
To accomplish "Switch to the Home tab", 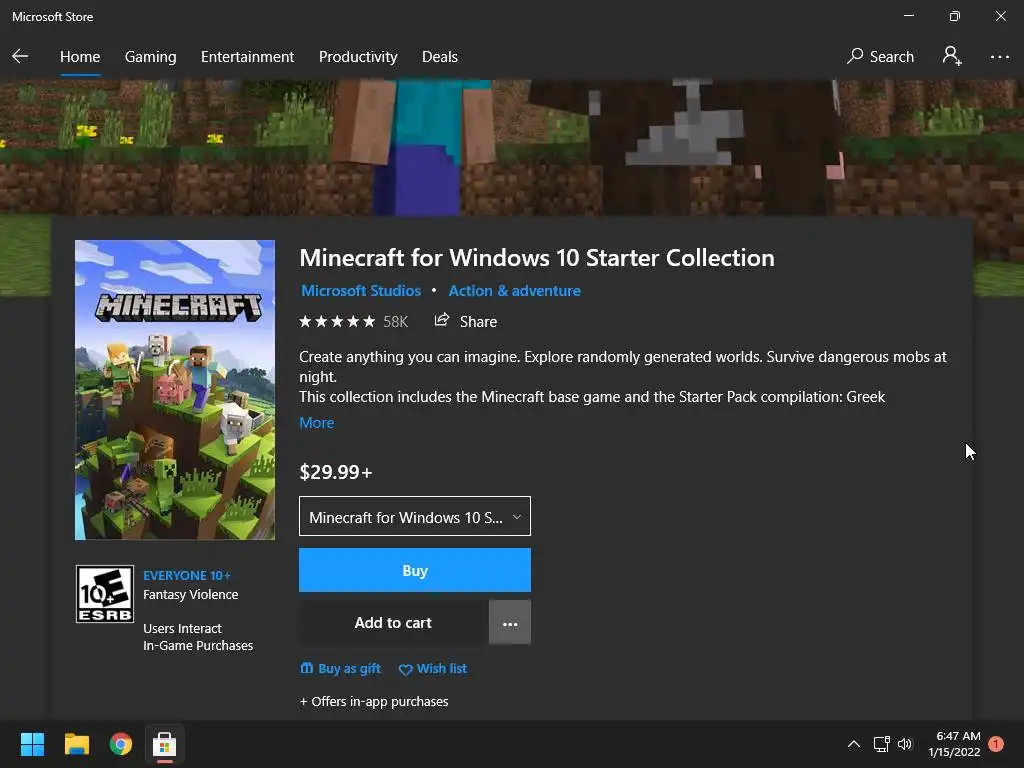I will (80, 57).
